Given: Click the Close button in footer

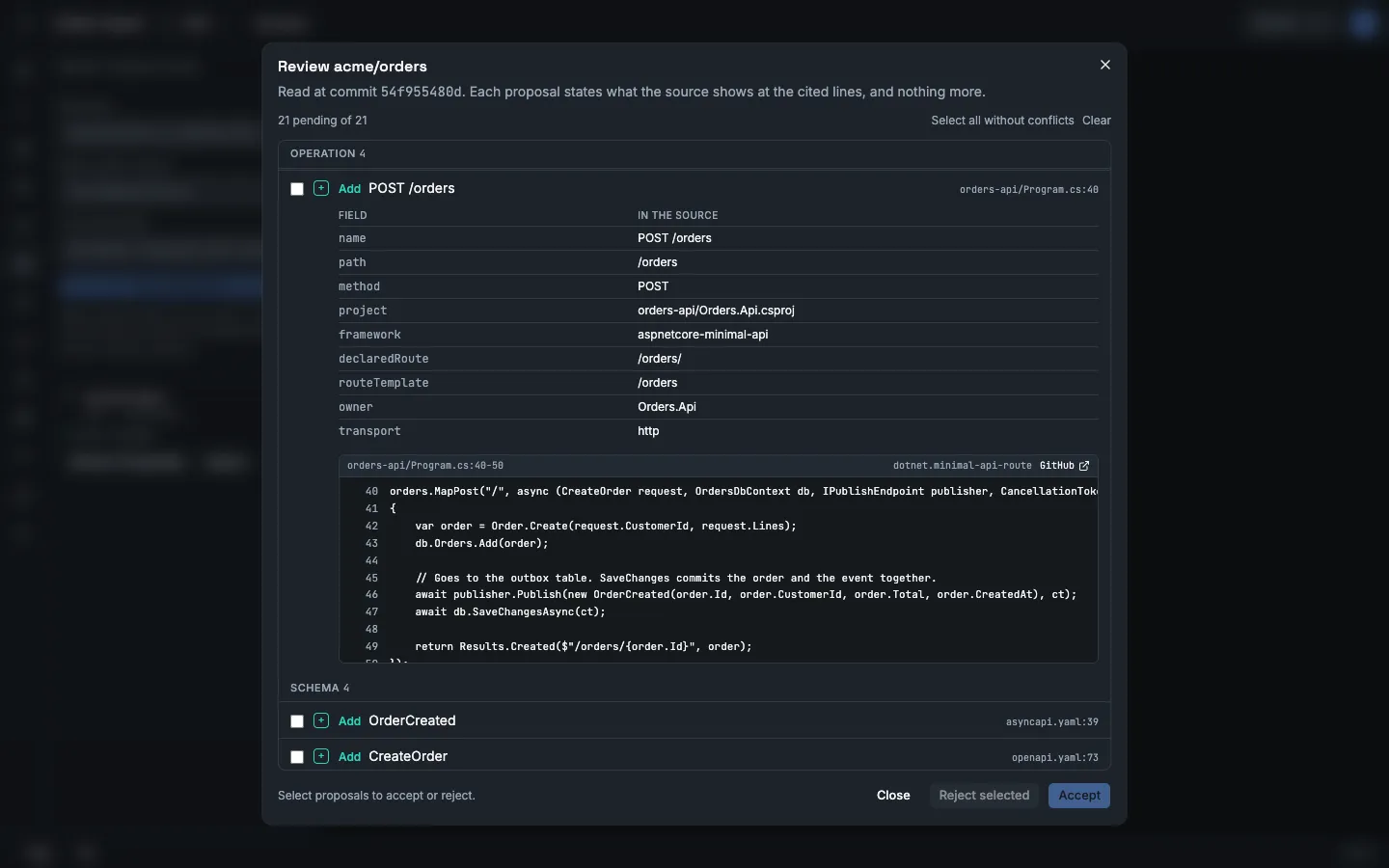Looking at the screenshot, I should click(x=893, y=796).
